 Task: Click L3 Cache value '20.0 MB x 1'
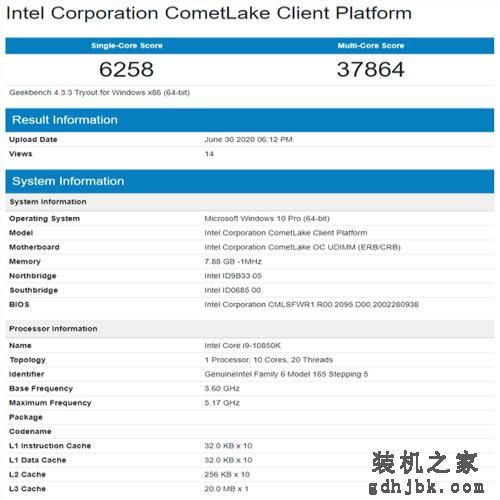[x=226, y=489]
